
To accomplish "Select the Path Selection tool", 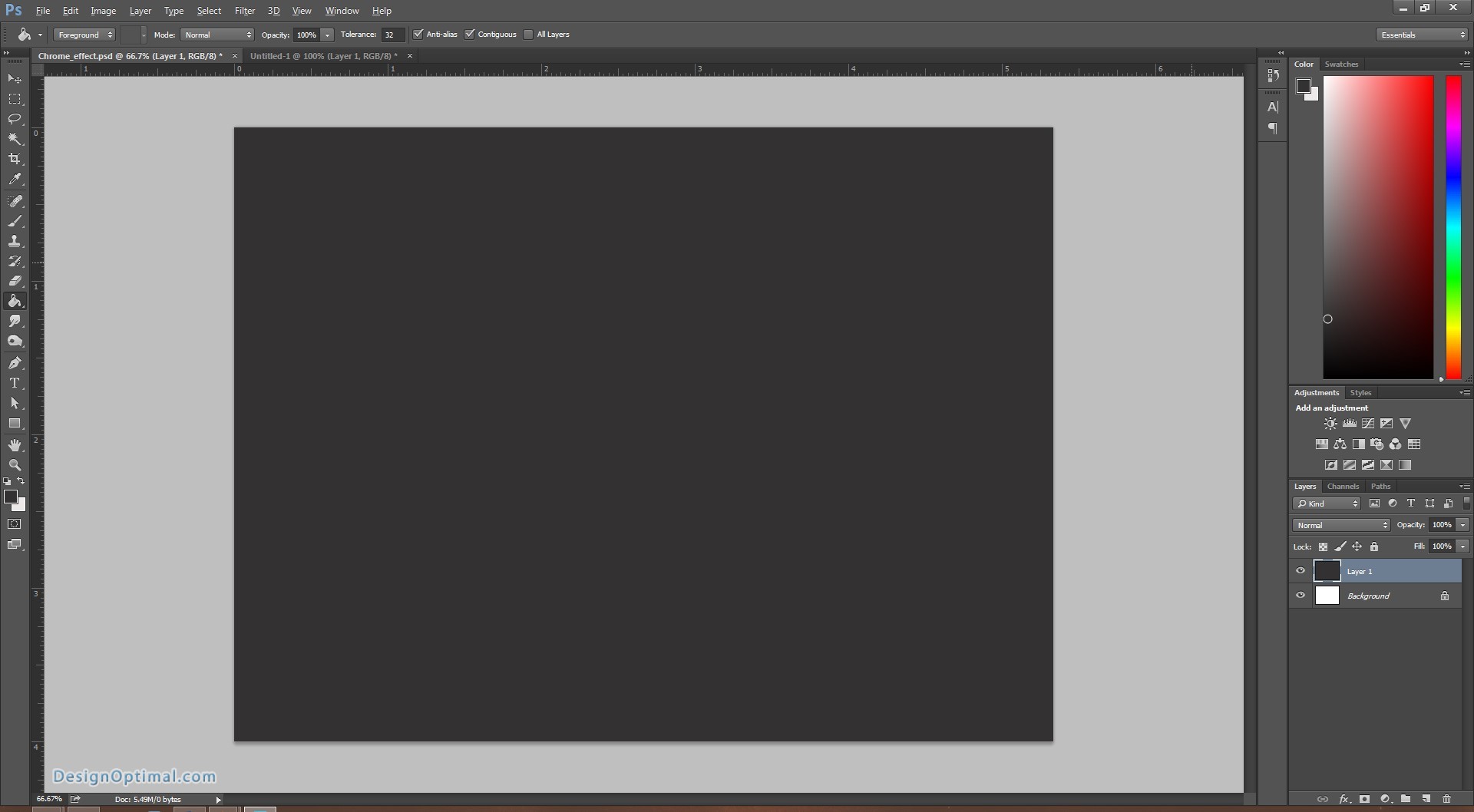I will pos(15,403).
